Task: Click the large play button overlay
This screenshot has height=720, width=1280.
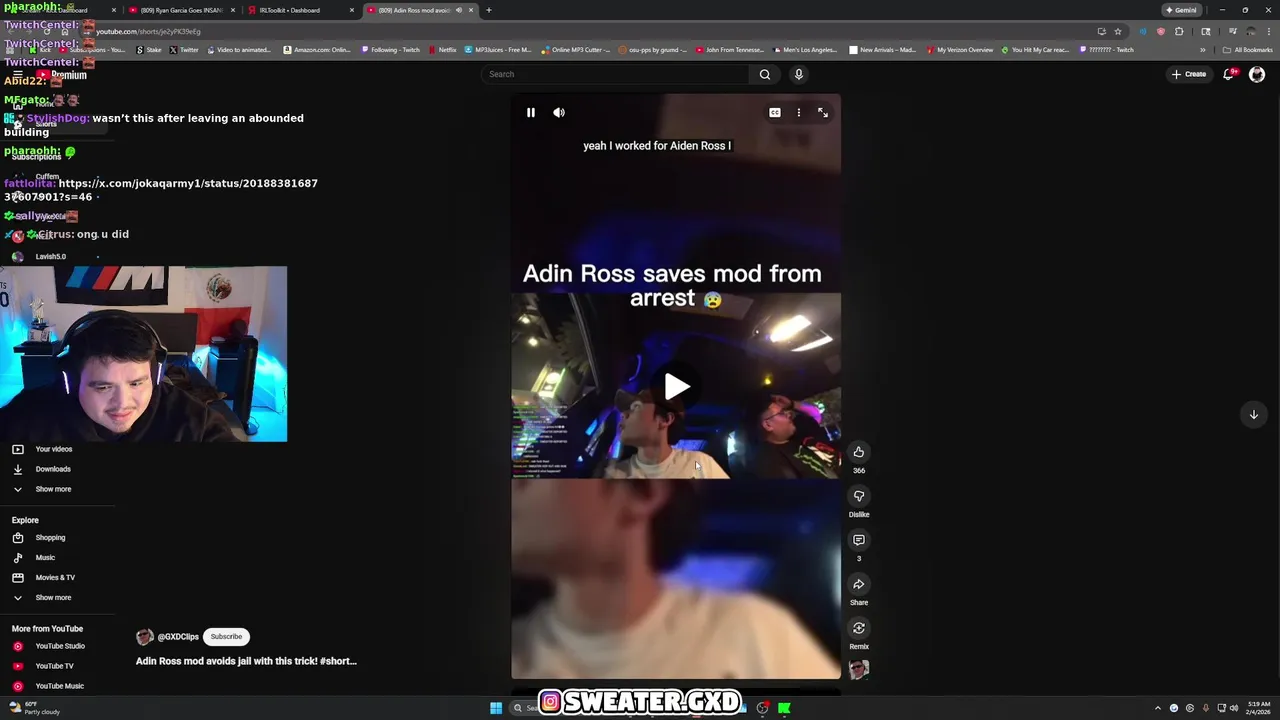Action: point(677,387)
